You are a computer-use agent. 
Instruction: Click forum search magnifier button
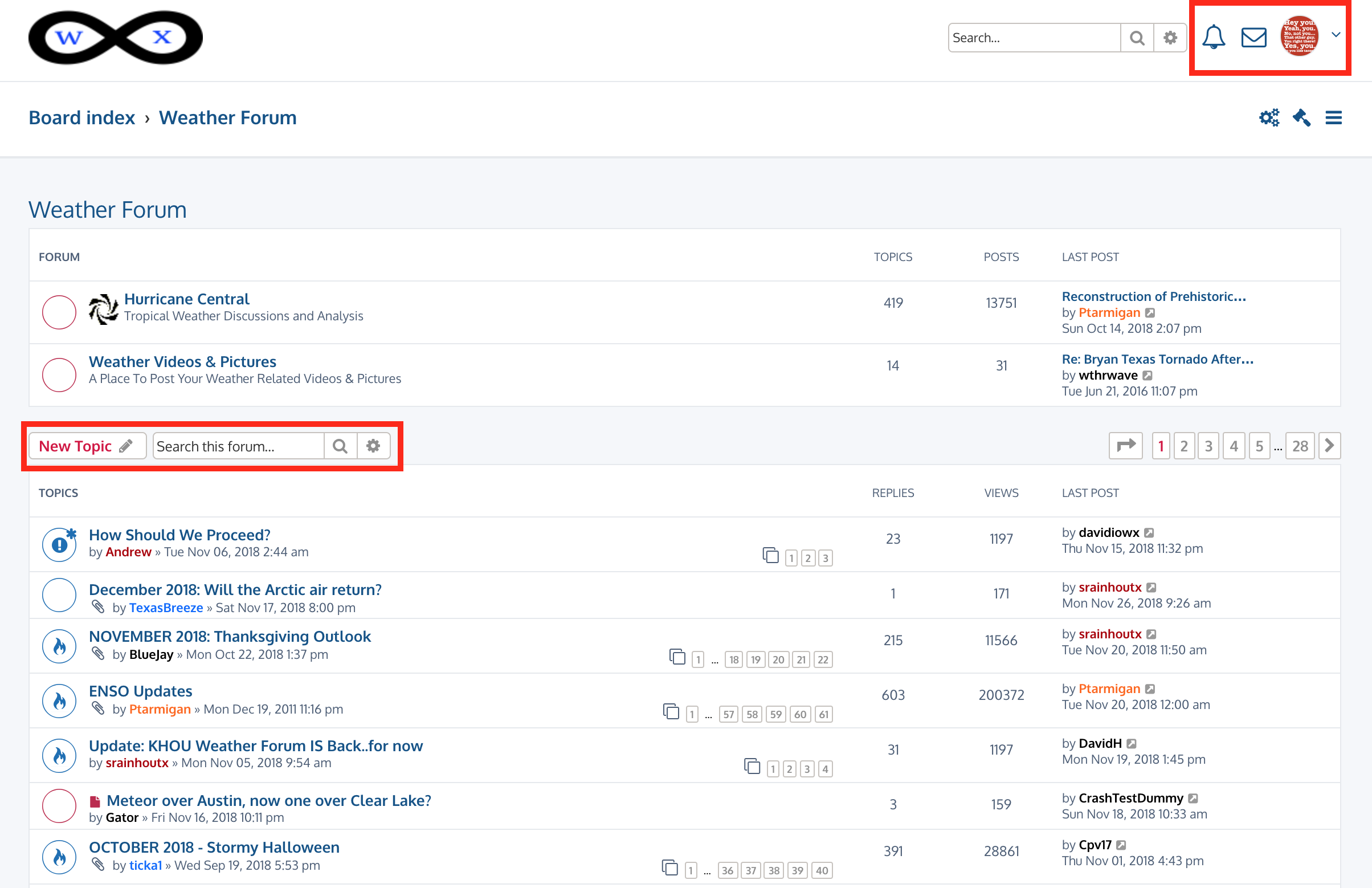pyautogui.click(x=340, y=446)
